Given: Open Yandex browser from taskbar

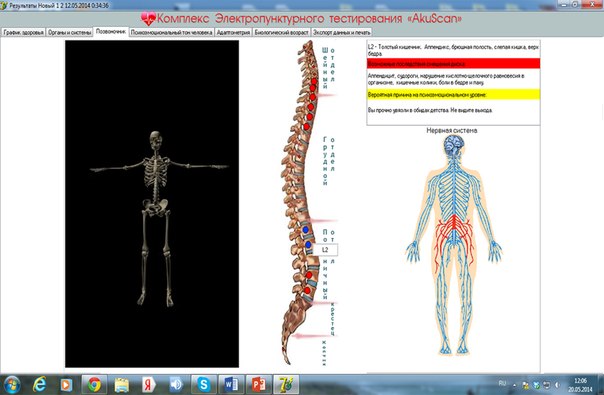Looking at the screenshot, I should (149, 385).
